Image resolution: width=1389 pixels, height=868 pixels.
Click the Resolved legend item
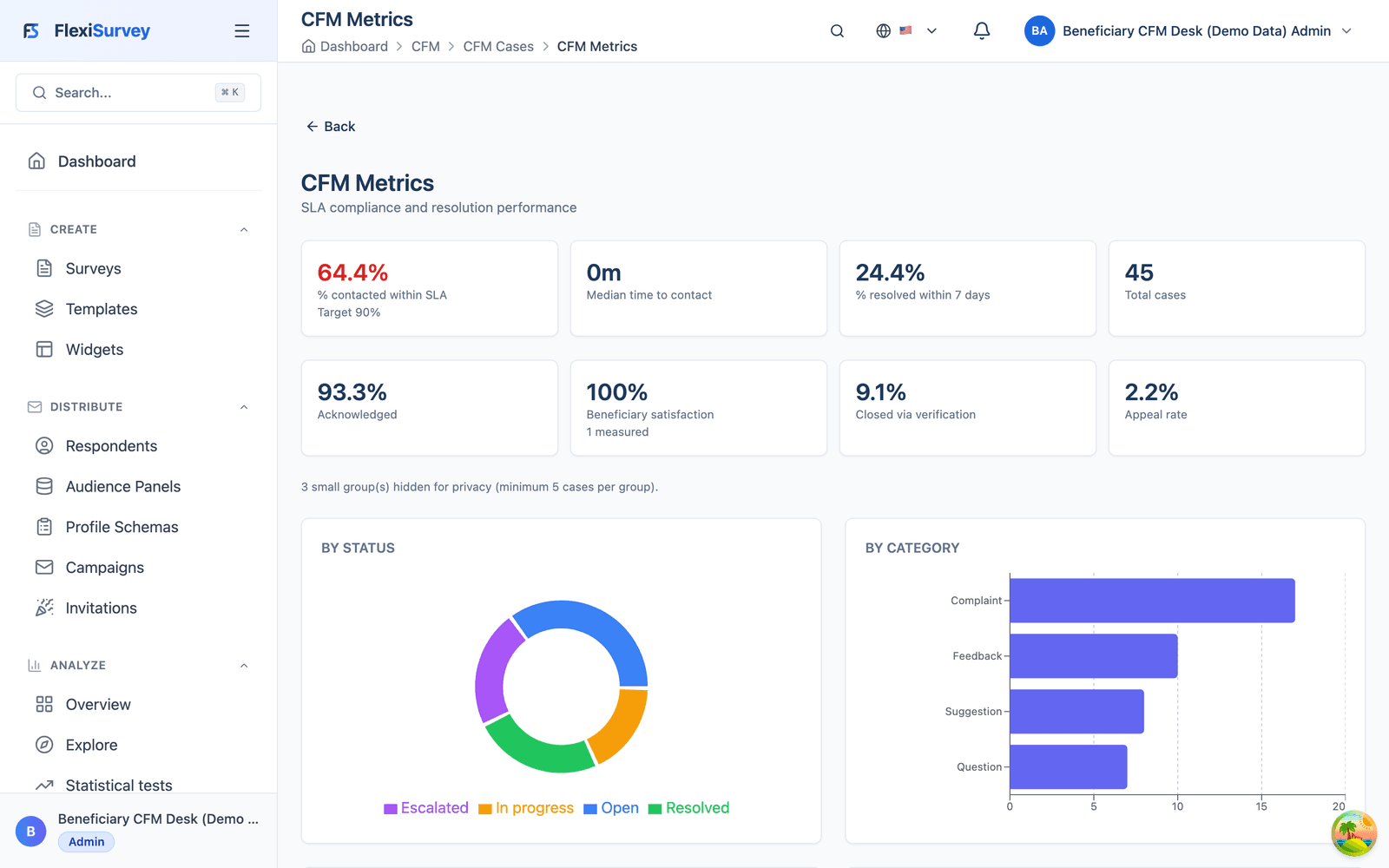689,808
